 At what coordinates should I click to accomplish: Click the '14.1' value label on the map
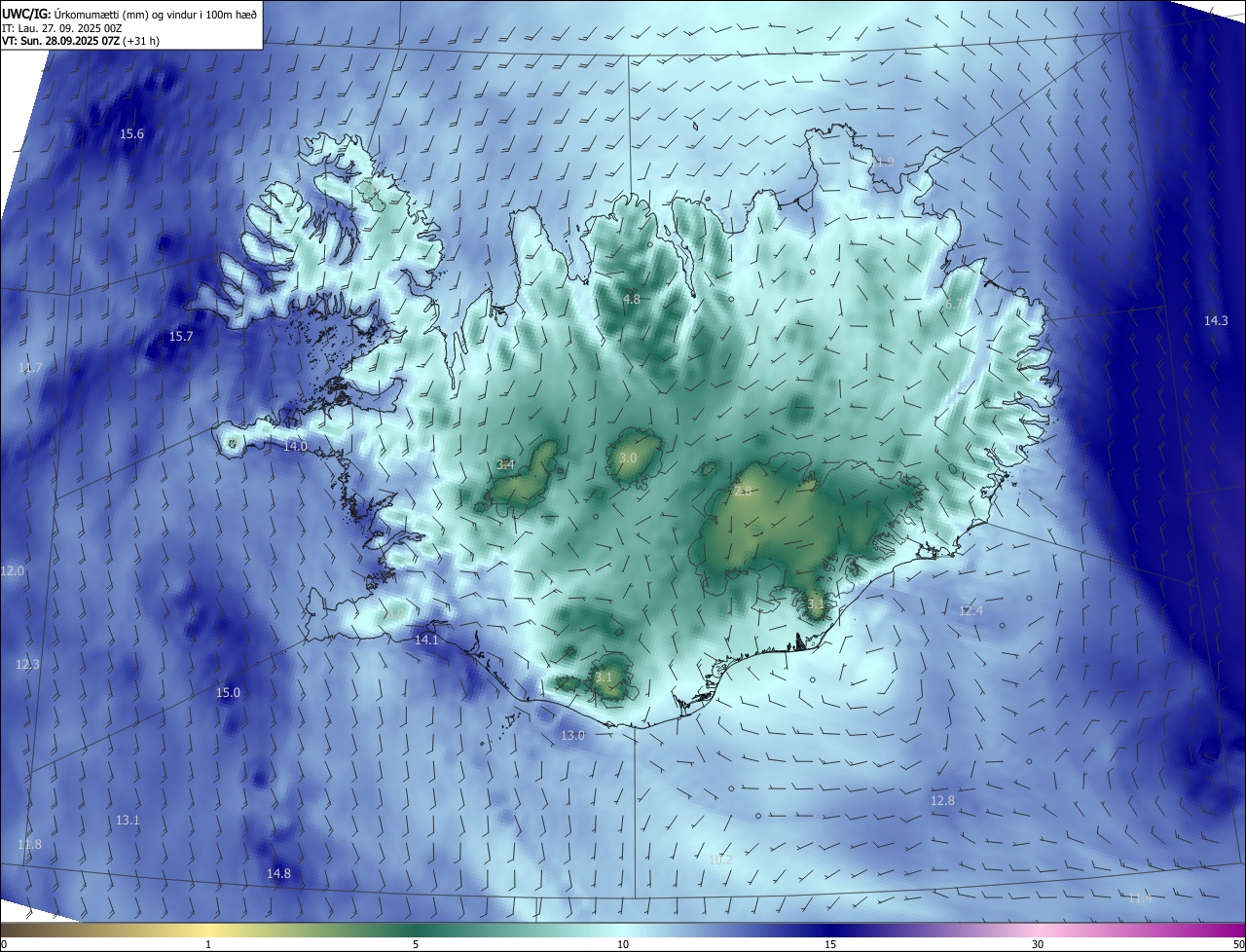426,641
